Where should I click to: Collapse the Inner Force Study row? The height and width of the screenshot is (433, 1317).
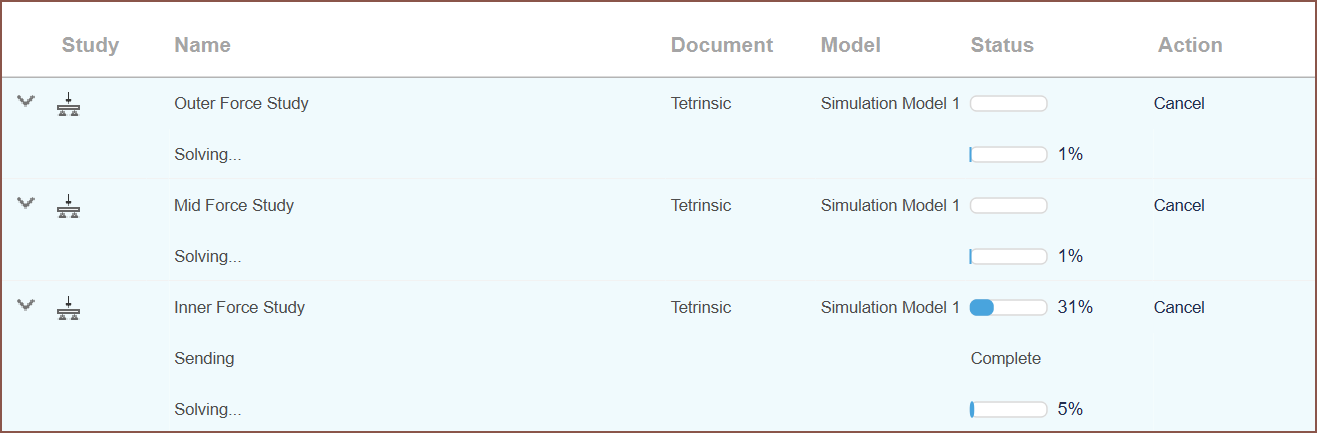pos(26,305)
